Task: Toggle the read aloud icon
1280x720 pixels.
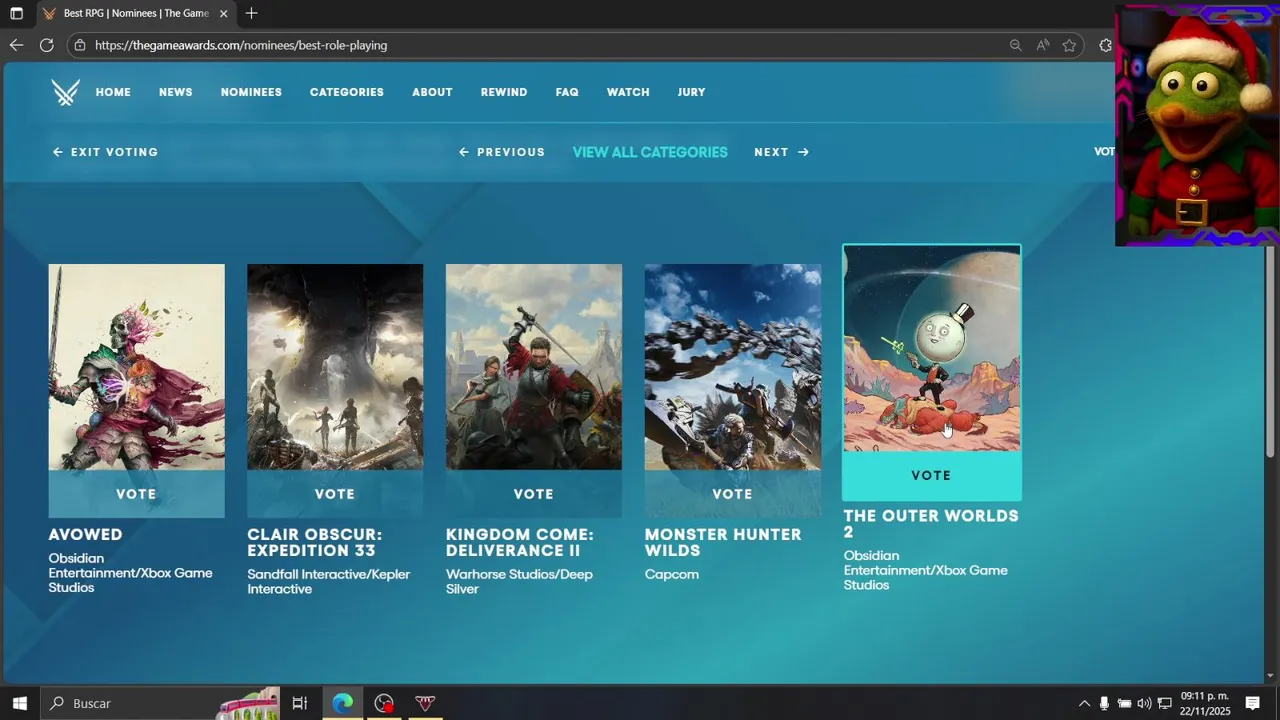Action: pos(1043,45)
